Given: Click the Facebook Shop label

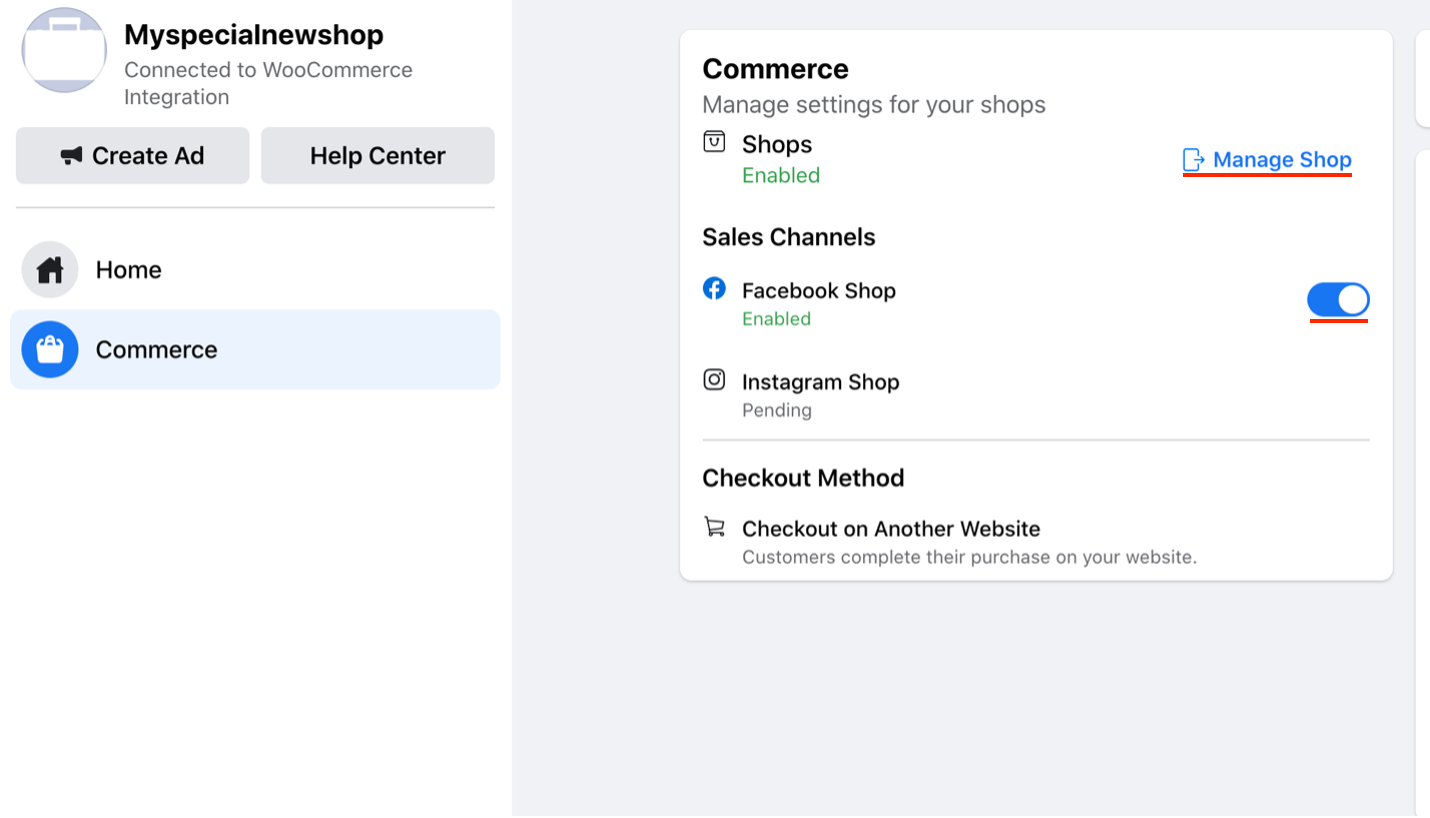Looking at the screenshot, I should [818, 291].
